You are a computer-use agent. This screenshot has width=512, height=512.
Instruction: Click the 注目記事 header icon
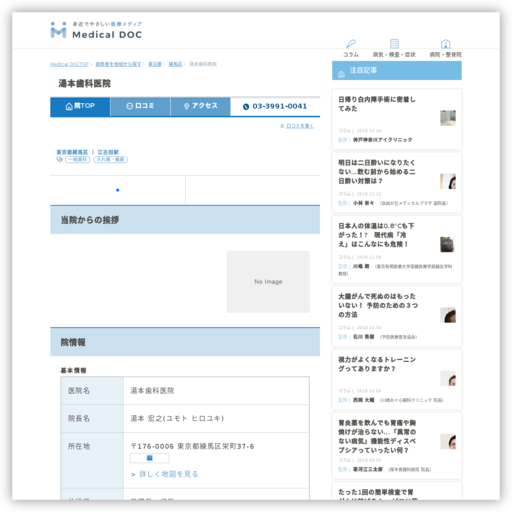(341, 74)
